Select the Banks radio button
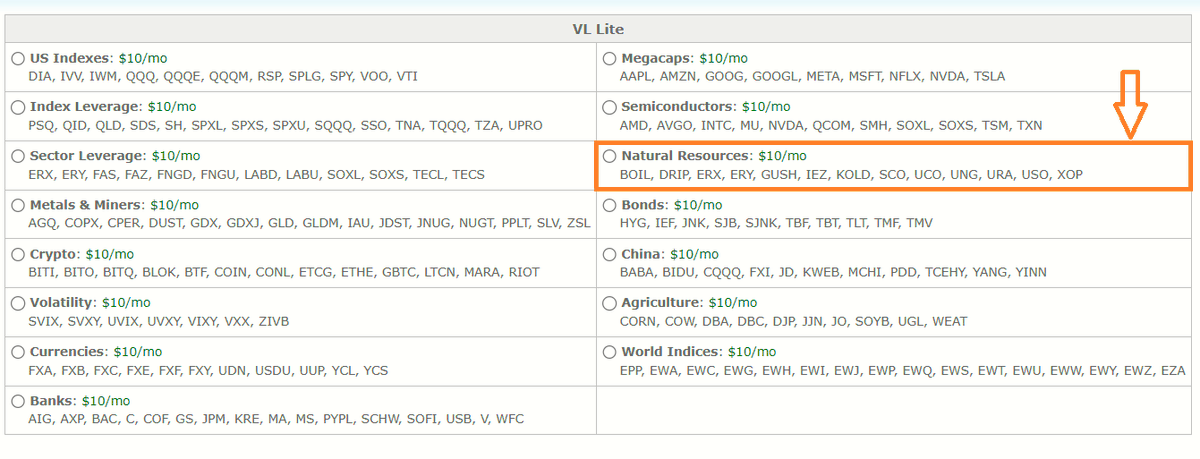This screenshot has height=459, width=1200. pyautogui.click(x=18, y=401)
